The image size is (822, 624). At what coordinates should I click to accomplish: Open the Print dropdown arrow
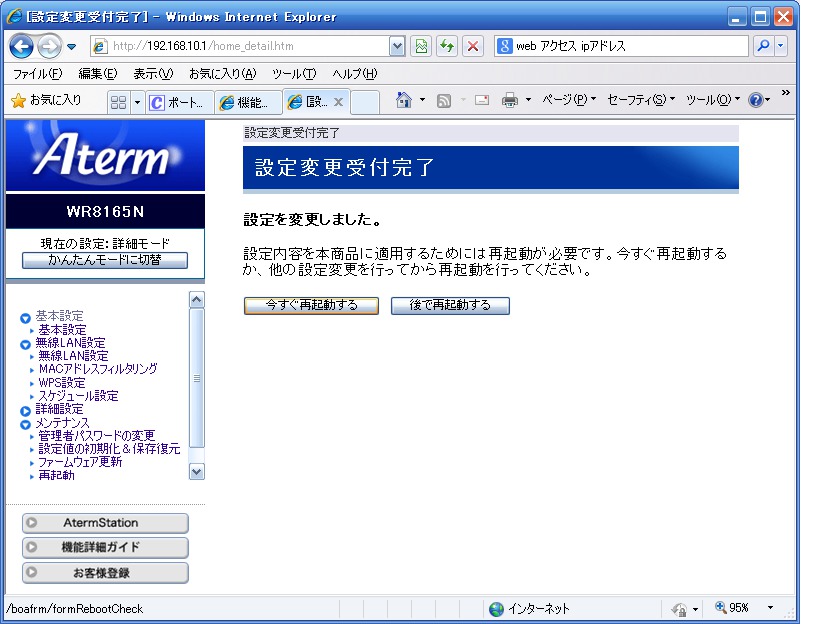528,100
